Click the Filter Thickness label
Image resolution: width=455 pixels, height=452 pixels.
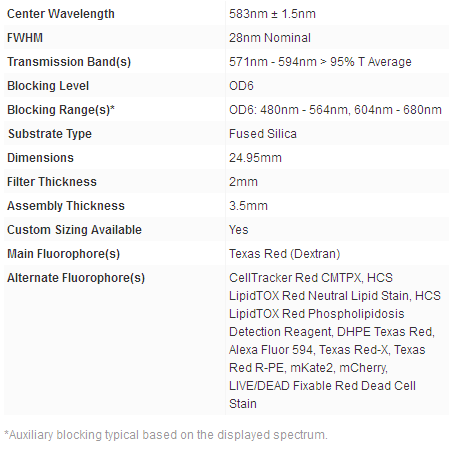[52, 182]
